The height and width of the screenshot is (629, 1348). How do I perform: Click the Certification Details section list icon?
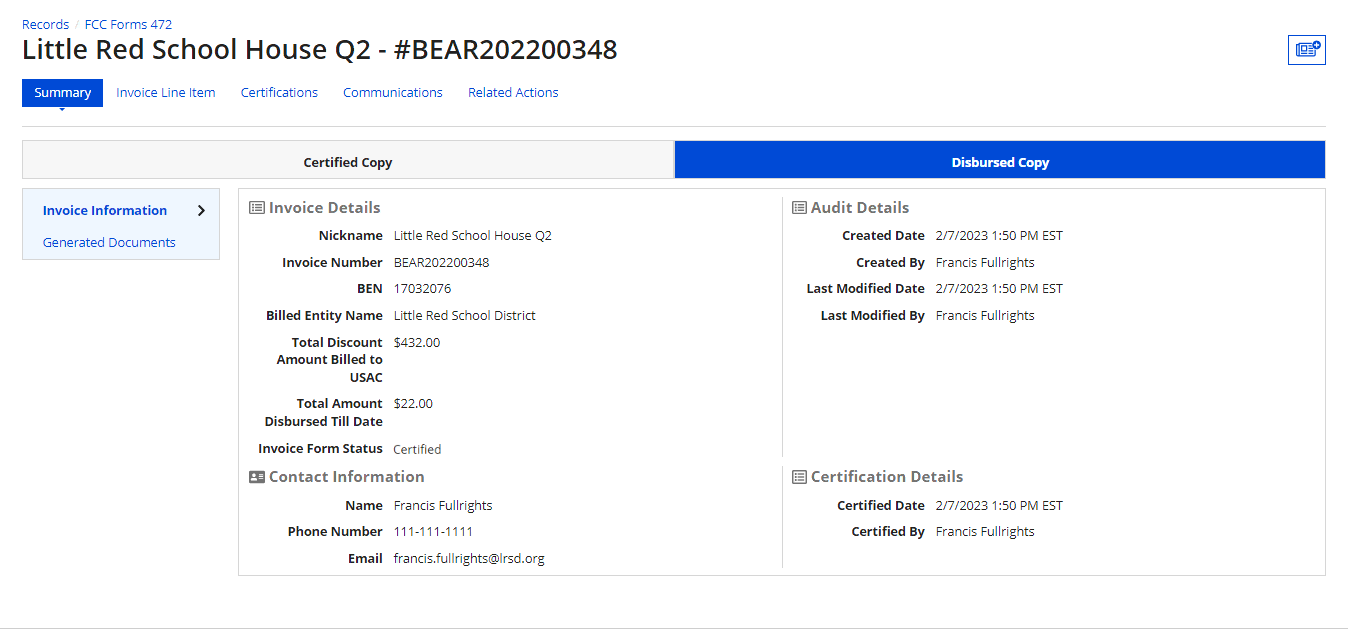(799, 477)
